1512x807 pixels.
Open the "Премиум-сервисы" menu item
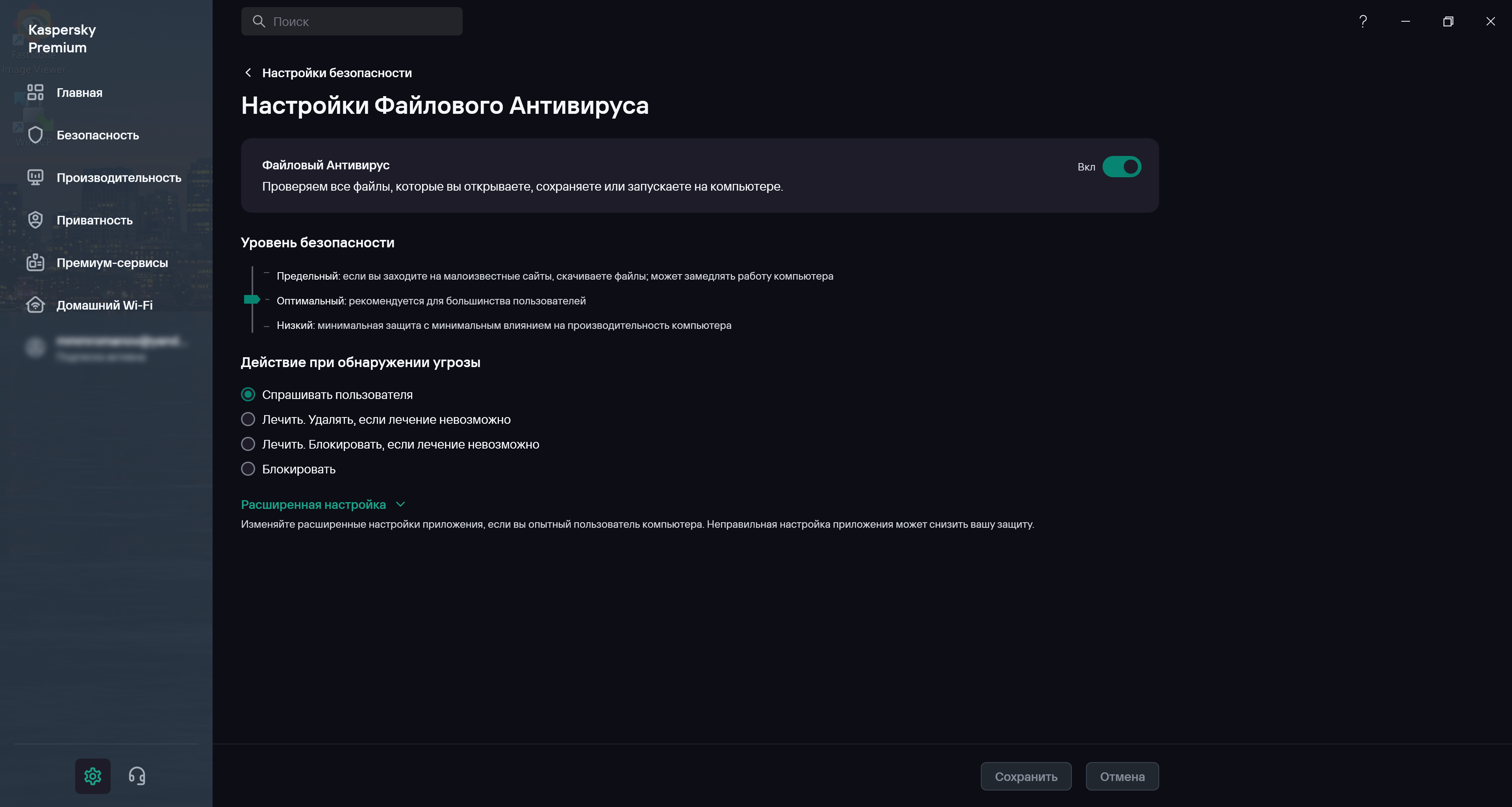tap(111, 263)
